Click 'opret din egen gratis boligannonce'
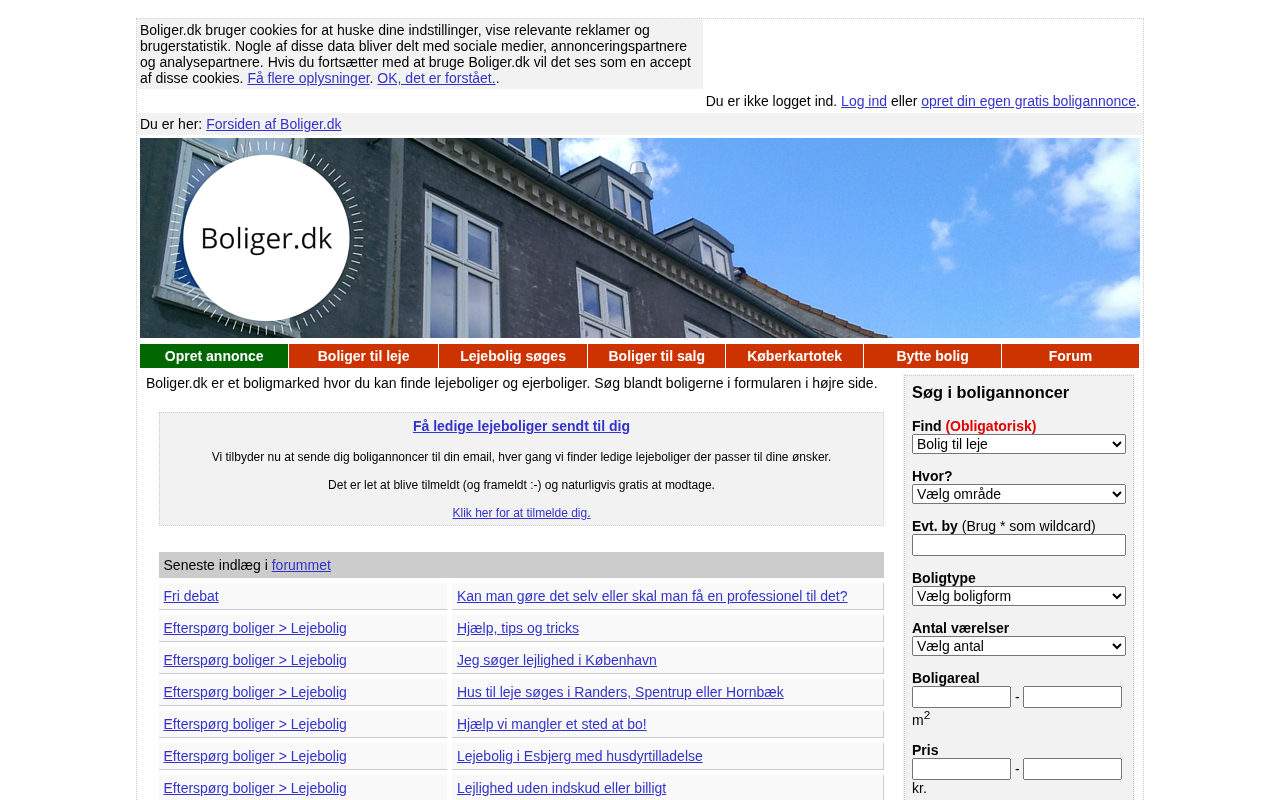 click(1028, 101)
